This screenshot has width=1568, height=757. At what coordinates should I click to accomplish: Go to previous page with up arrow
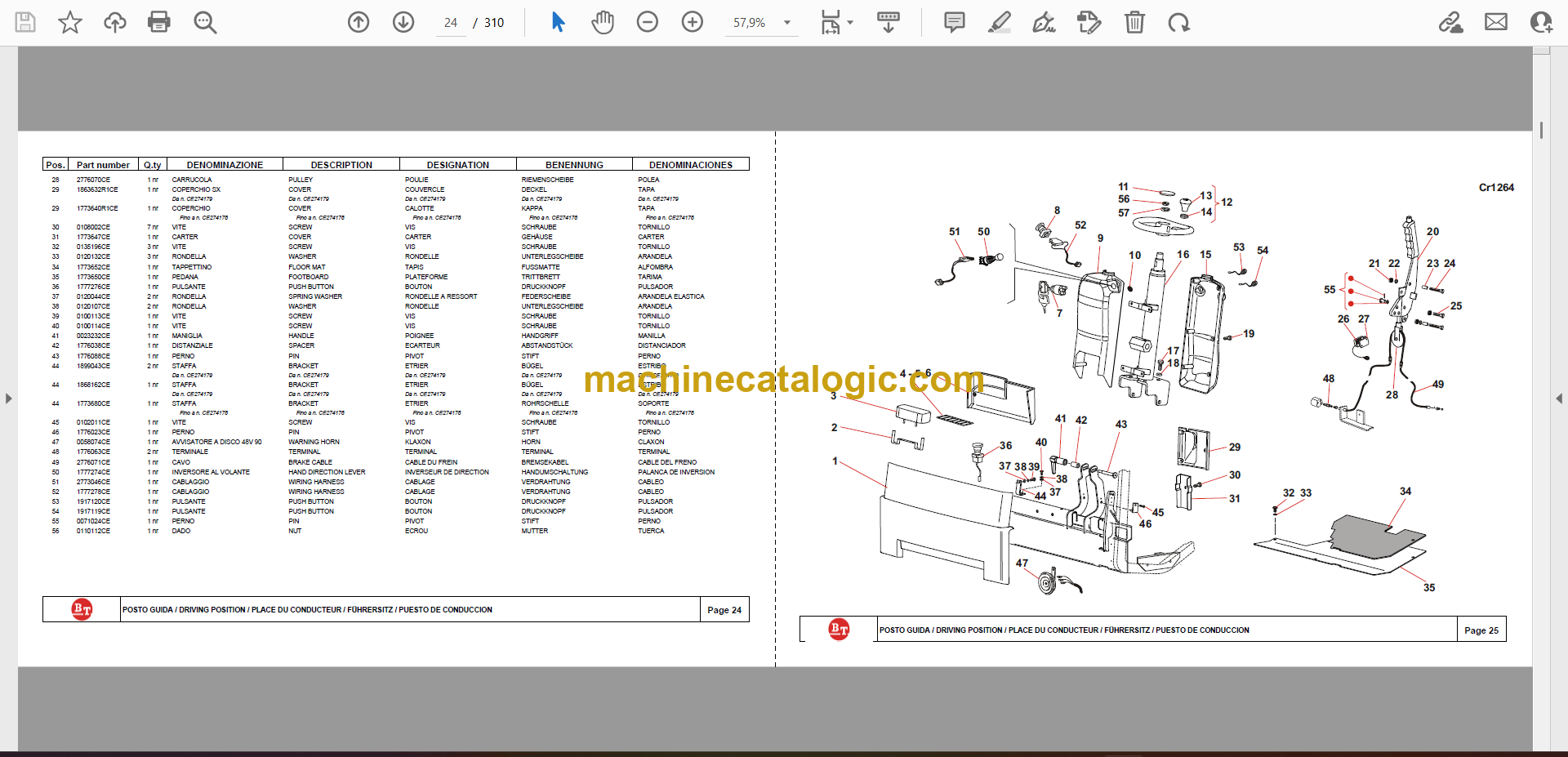tap(359, 22)
